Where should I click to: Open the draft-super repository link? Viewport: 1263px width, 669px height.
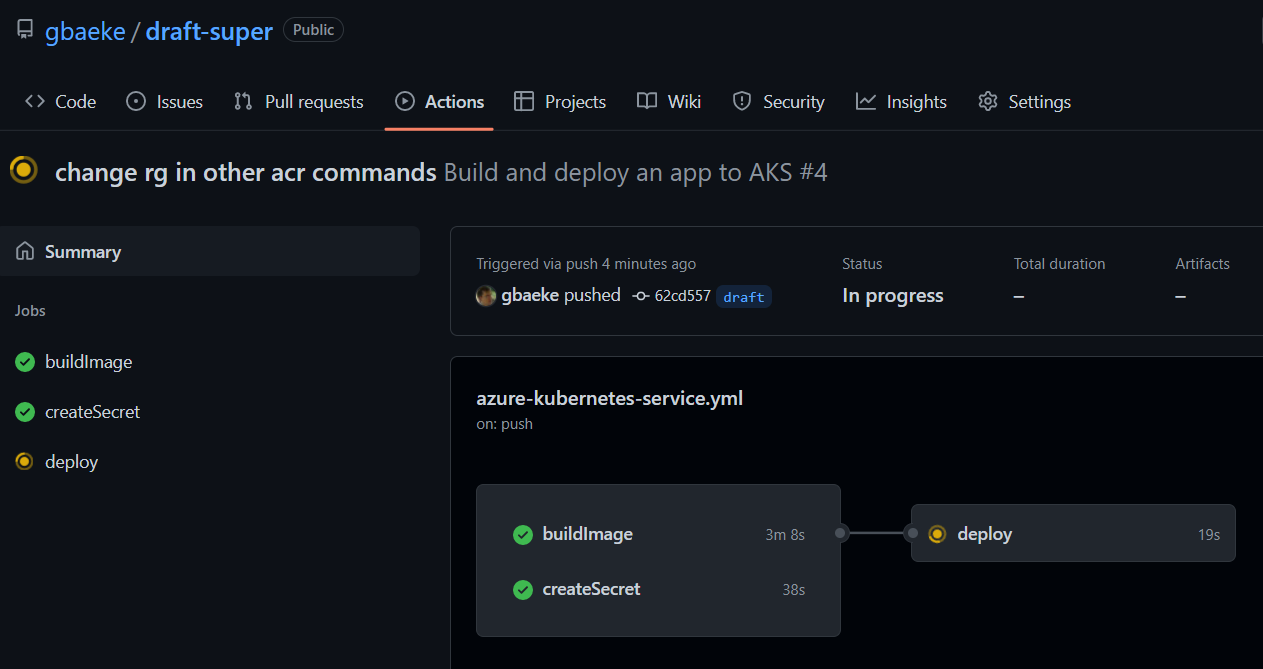point(209,31)
